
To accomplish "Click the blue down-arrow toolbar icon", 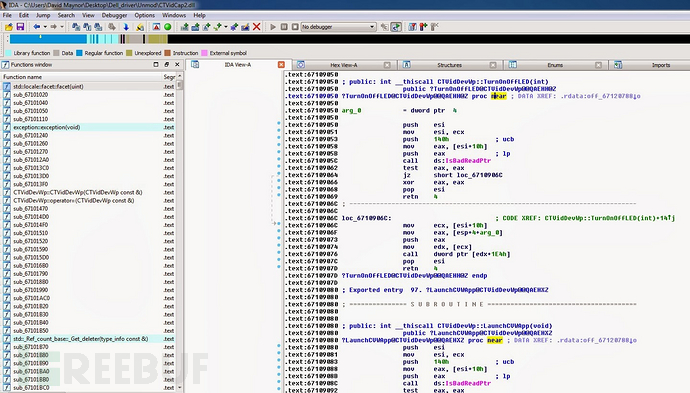I will 126,27.
